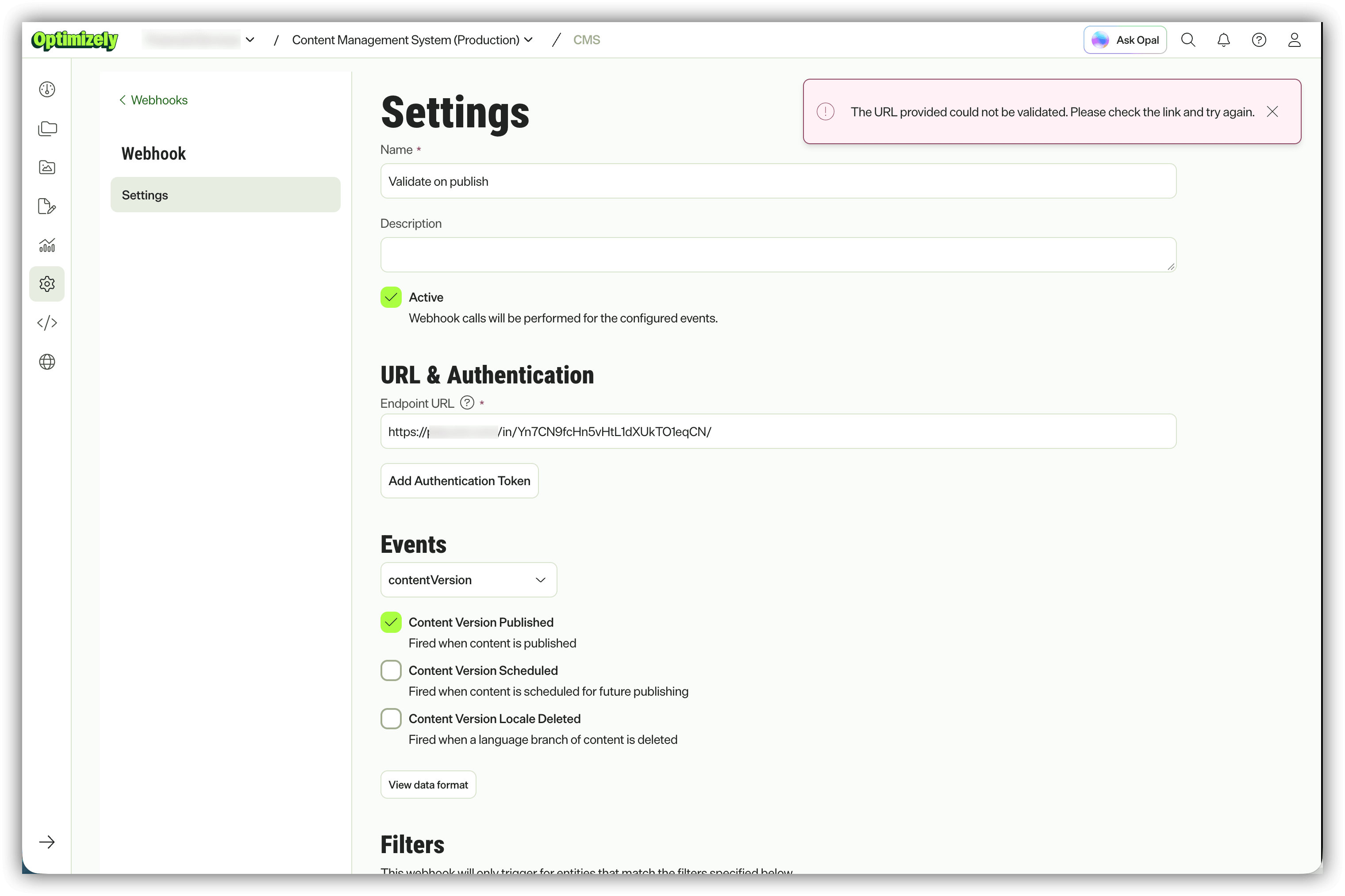Open the contentVersion events dropdown

tap(469, 580)
